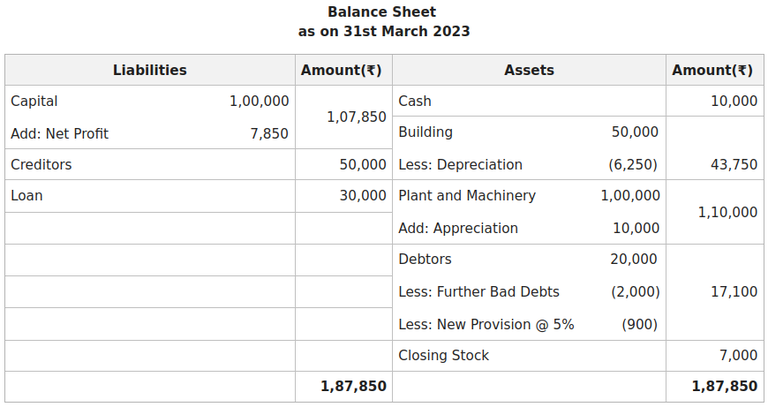Screen dimensions: 768x407
Task: Select Plant and Machinery value 1,00,000
Action: 630,195
